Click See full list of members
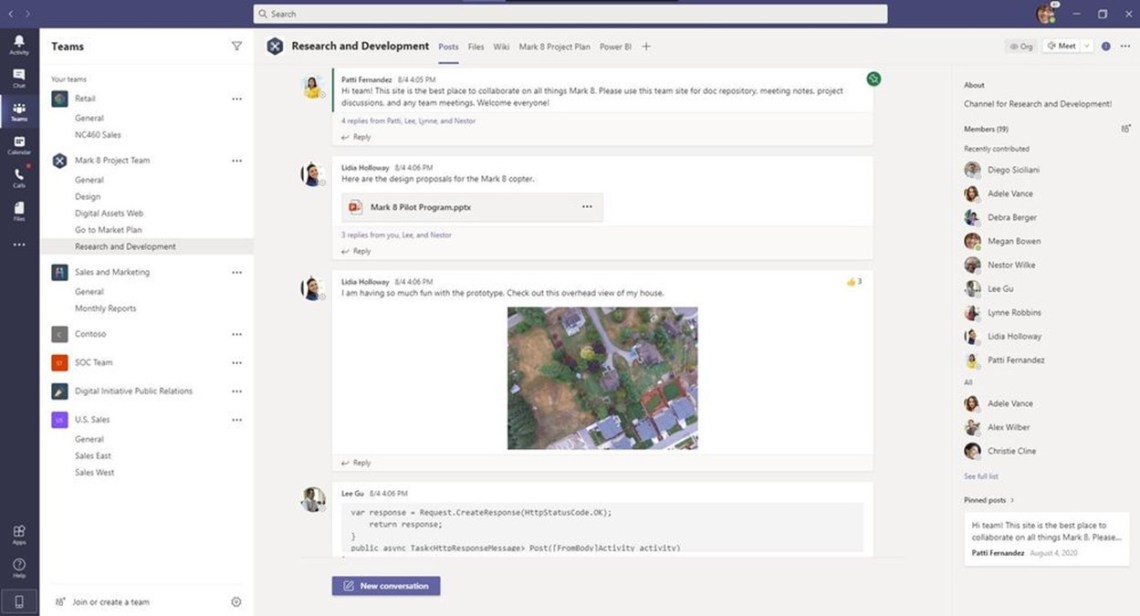The height and width of the screenshot is (616, 1140). click(x=980, y=476)
